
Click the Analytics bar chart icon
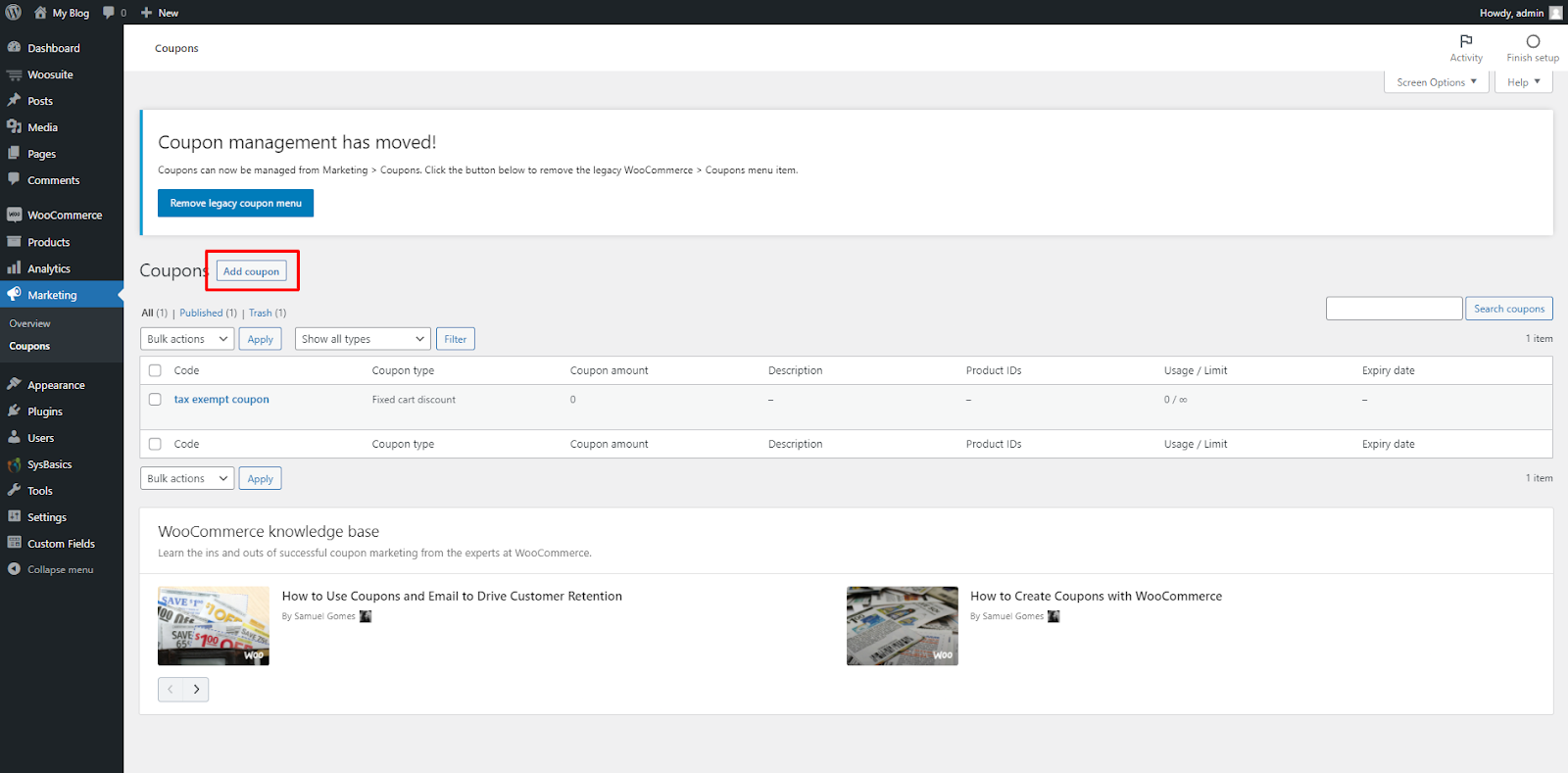tap(14, 267)
